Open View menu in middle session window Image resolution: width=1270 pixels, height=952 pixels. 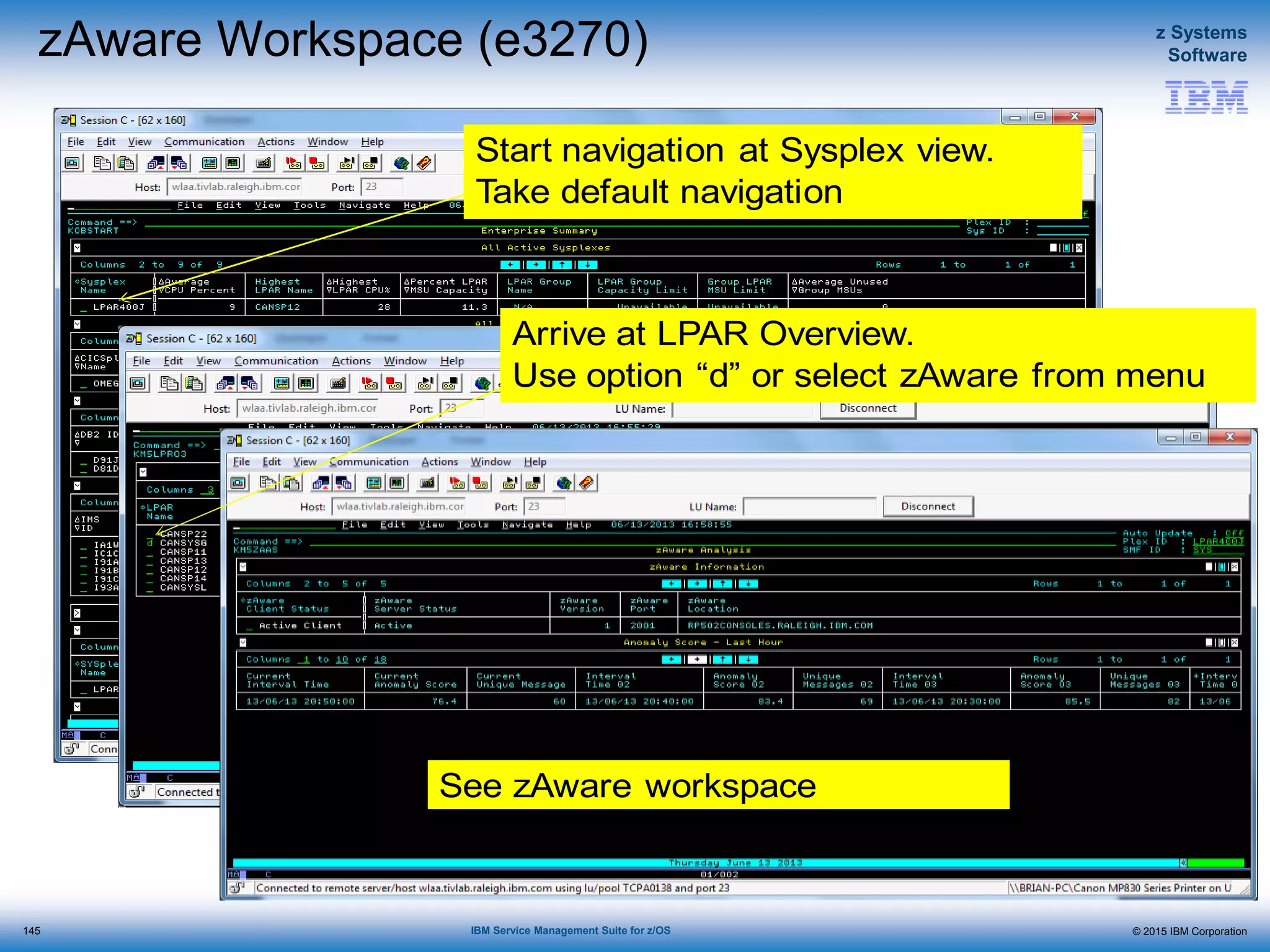(208, 361)
